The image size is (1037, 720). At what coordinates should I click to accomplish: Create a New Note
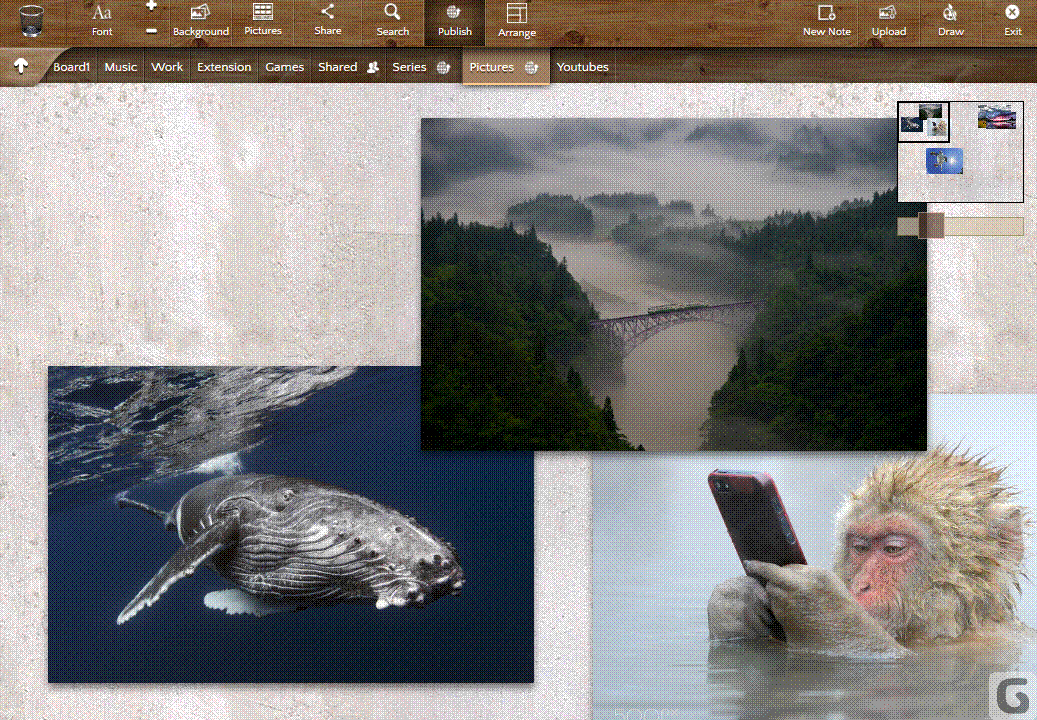pyautogui.click(x=826, y=20)
